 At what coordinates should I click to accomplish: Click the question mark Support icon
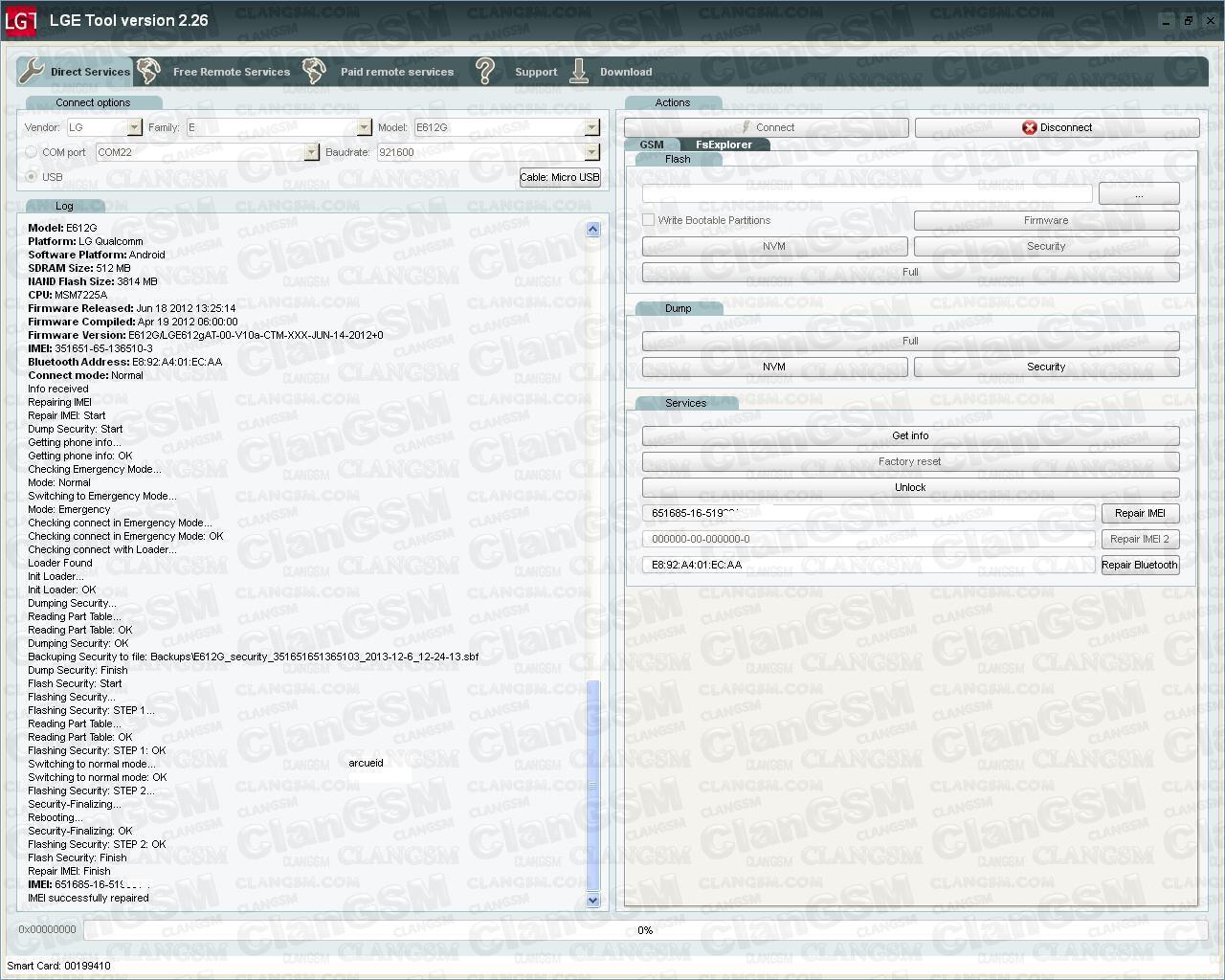coord(485,71)
